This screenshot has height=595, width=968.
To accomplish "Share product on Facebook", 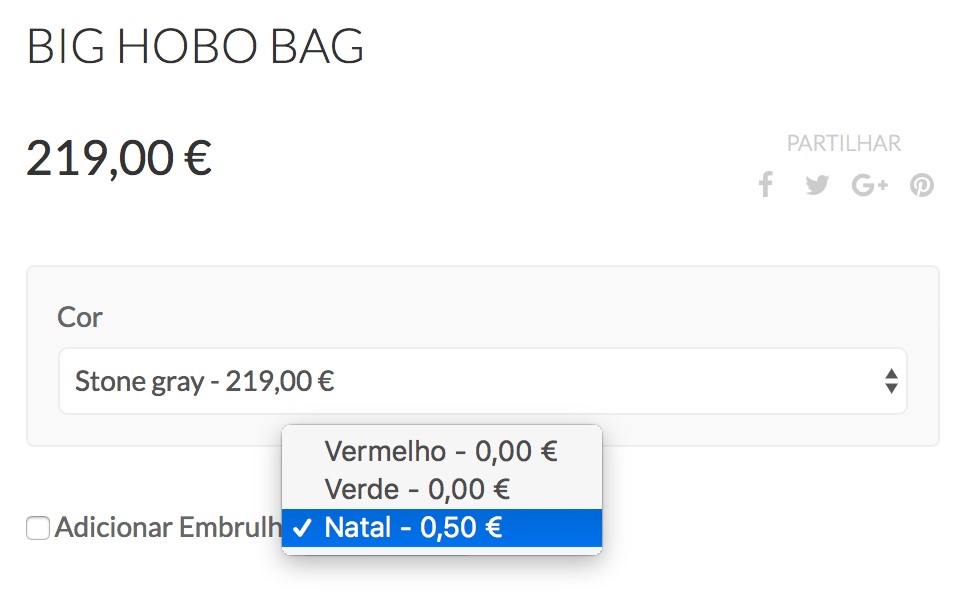I will 766,185.
